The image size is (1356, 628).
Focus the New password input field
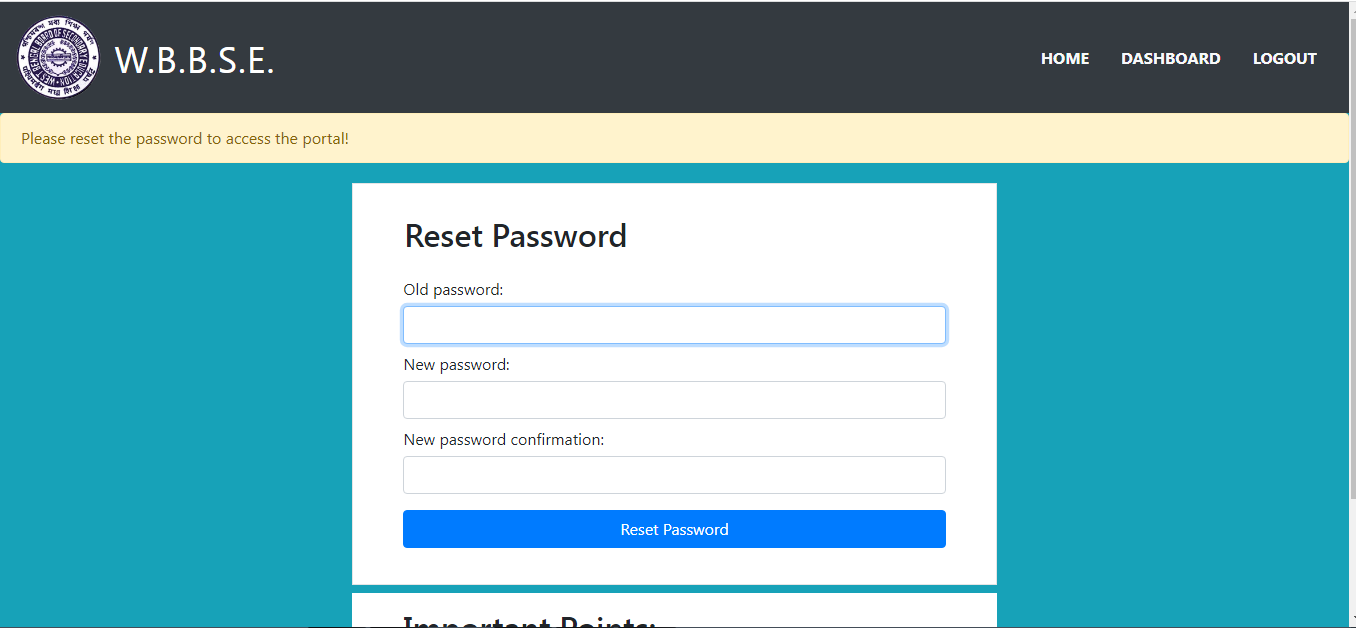coord(674,400)
